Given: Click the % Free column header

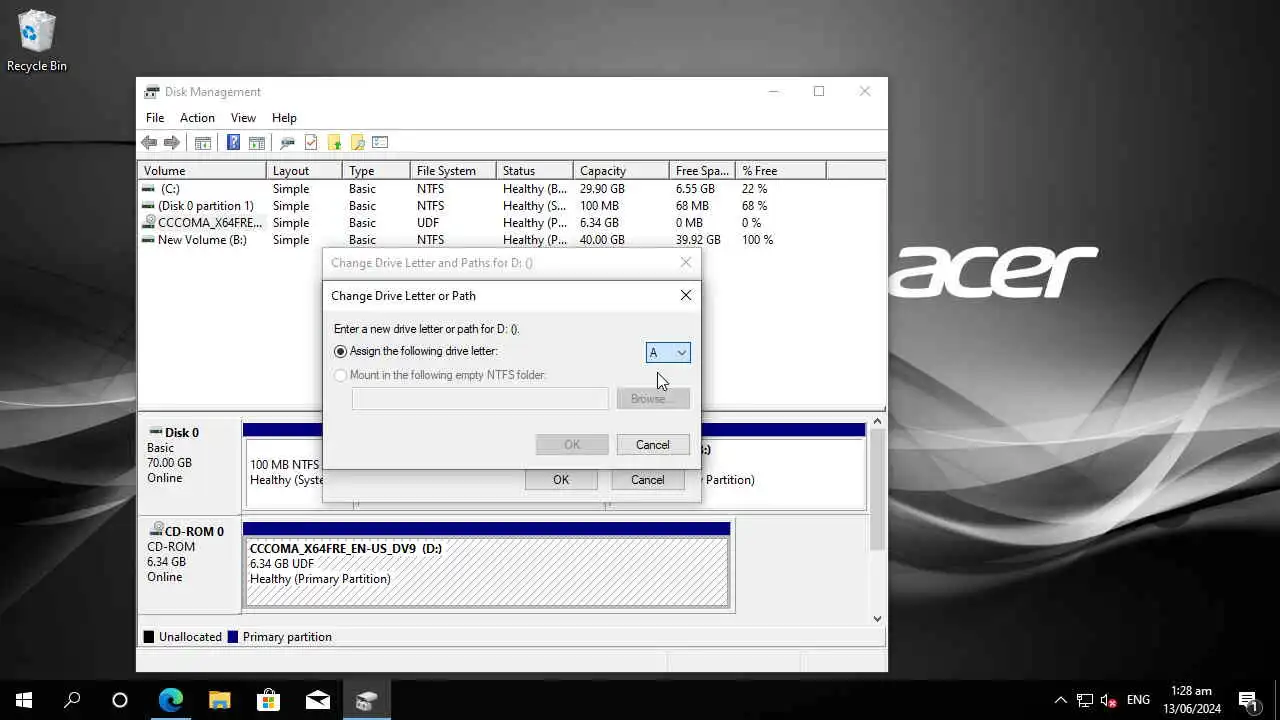Looking at the screenshot, I should pos(781,171).
